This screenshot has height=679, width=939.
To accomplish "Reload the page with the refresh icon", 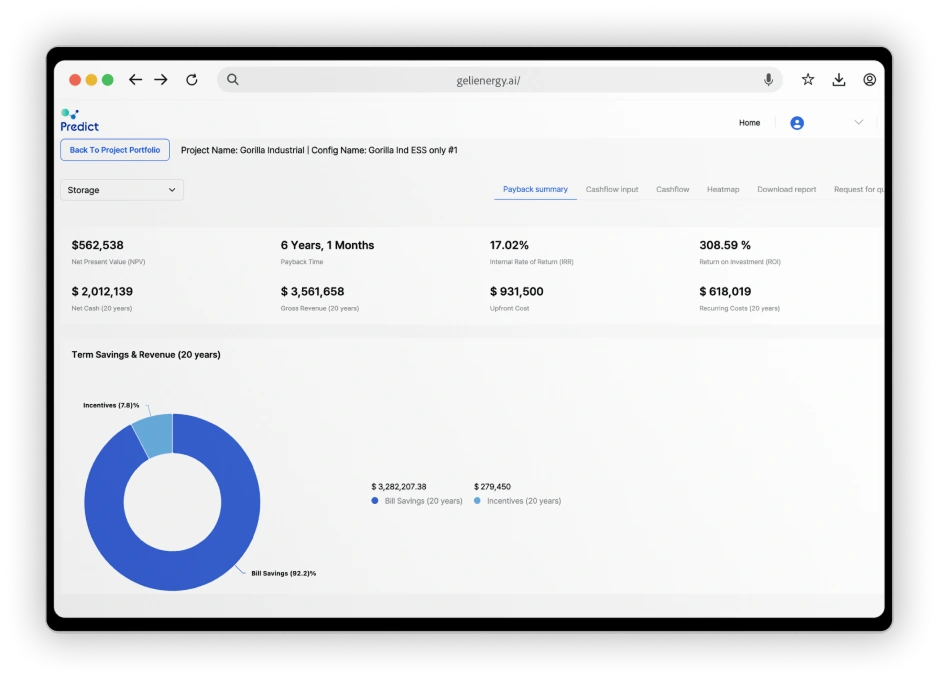I will tap(192, 80).
